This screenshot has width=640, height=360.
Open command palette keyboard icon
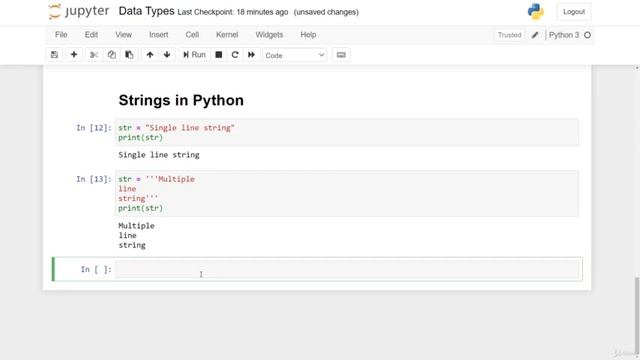click(x=341, y=55)
